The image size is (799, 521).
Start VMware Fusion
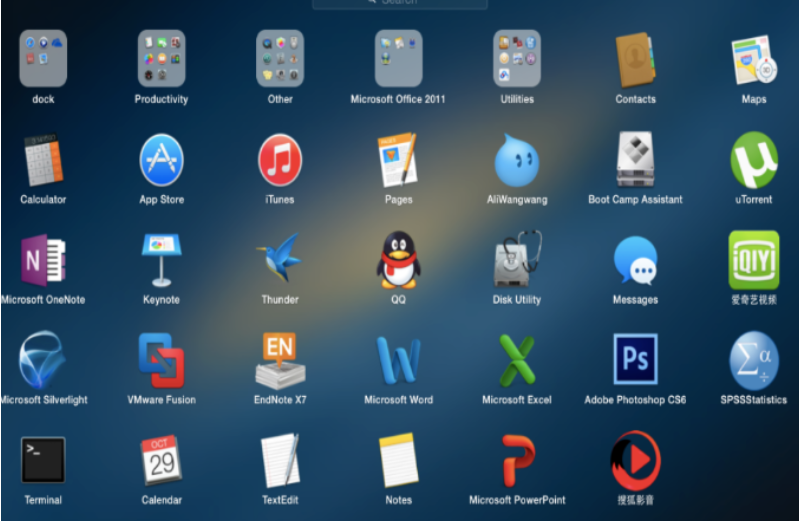(161, 360)
